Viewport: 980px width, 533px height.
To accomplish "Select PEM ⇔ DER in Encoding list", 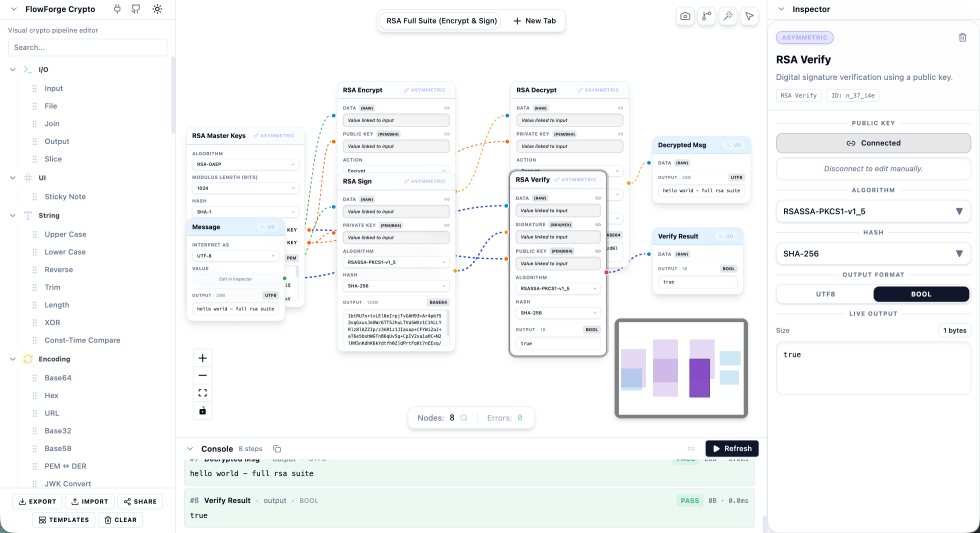I will (65, 466).
